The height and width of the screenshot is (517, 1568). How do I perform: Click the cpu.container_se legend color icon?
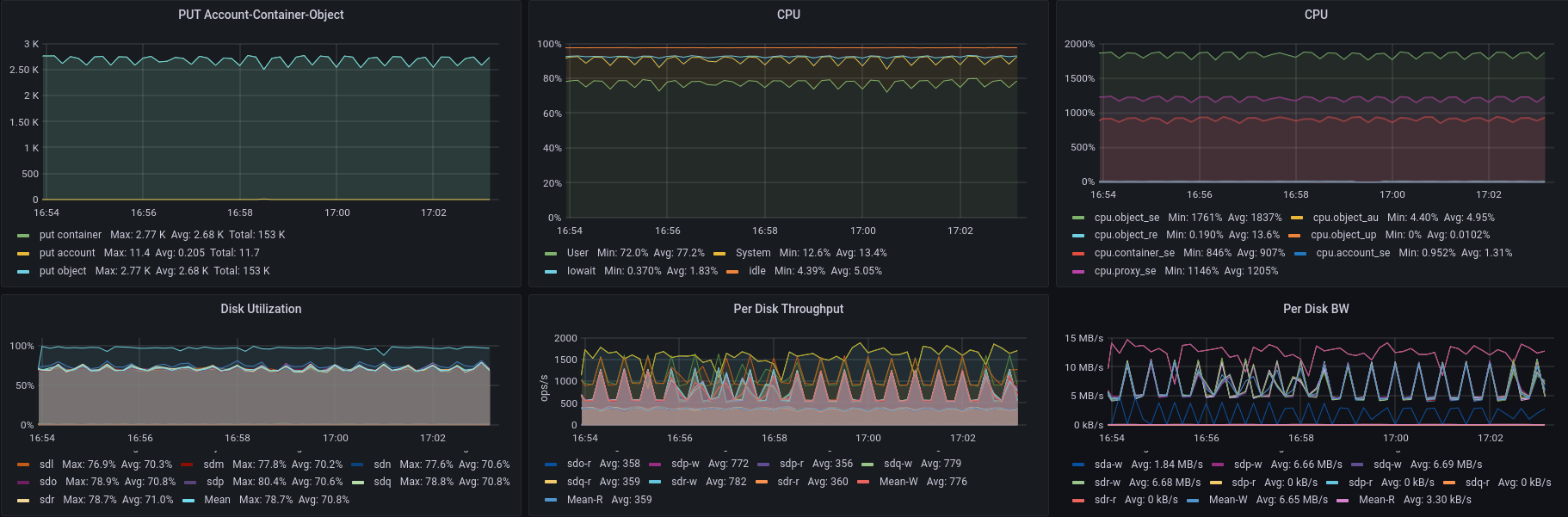[1078, 254]
